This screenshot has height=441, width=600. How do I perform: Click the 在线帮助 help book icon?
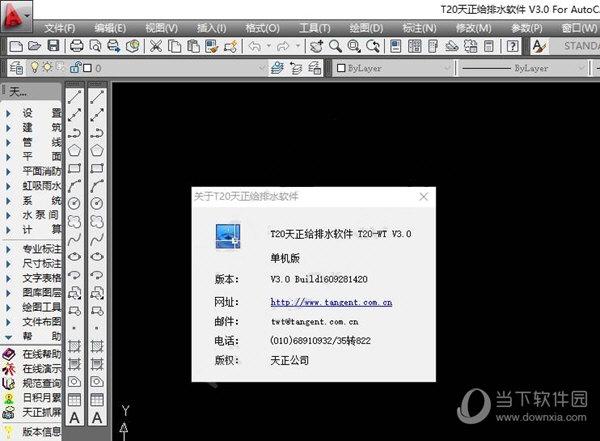pyautogui.click(x=9, y=354)
